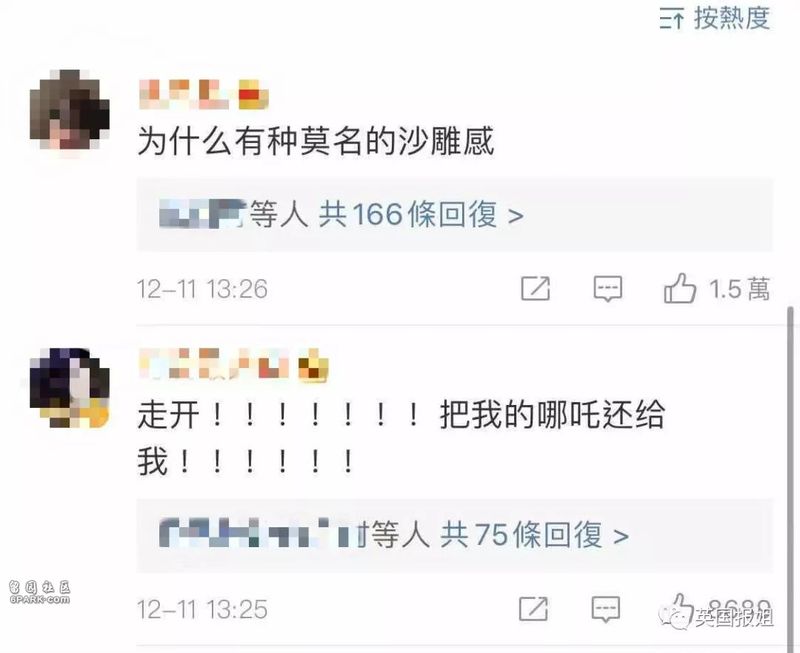
Task: Click the member badge beside the first username
Action: (254, 94)
